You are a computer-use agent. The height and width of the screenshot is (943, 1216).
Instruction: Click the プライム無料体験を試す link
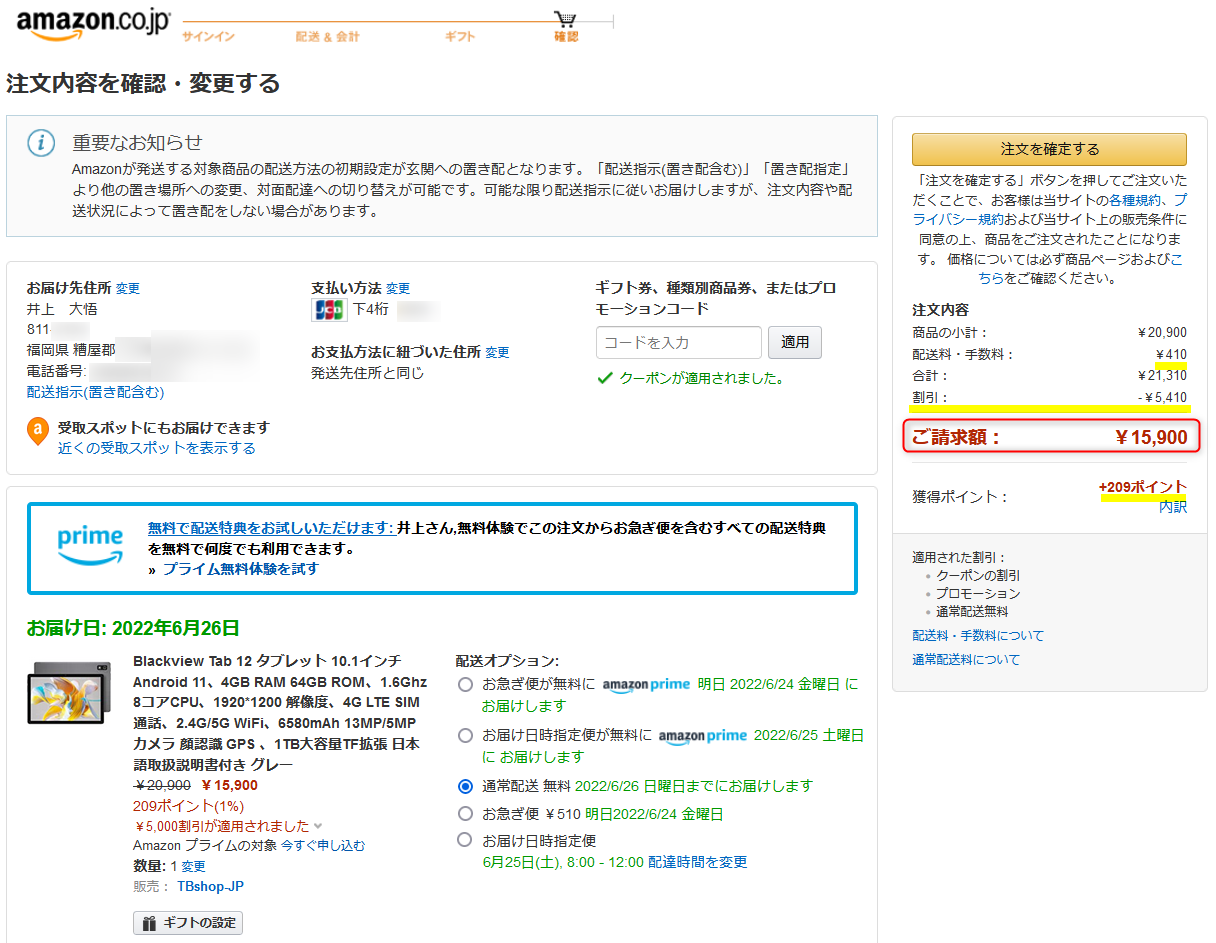point(241,569)
